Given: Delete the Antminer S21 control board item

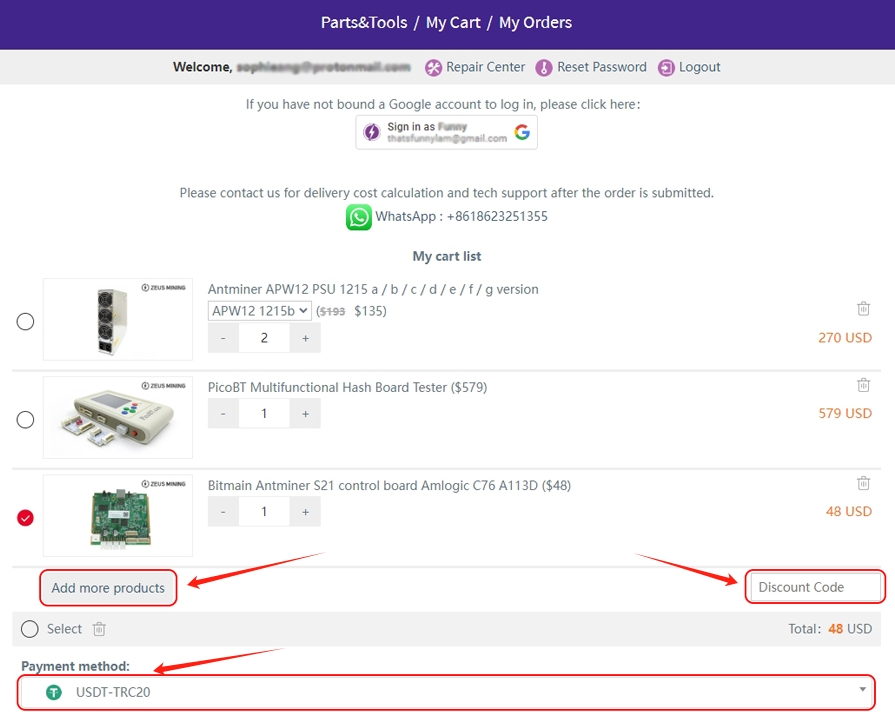Looking at the screenshot, I should (863, 483).
